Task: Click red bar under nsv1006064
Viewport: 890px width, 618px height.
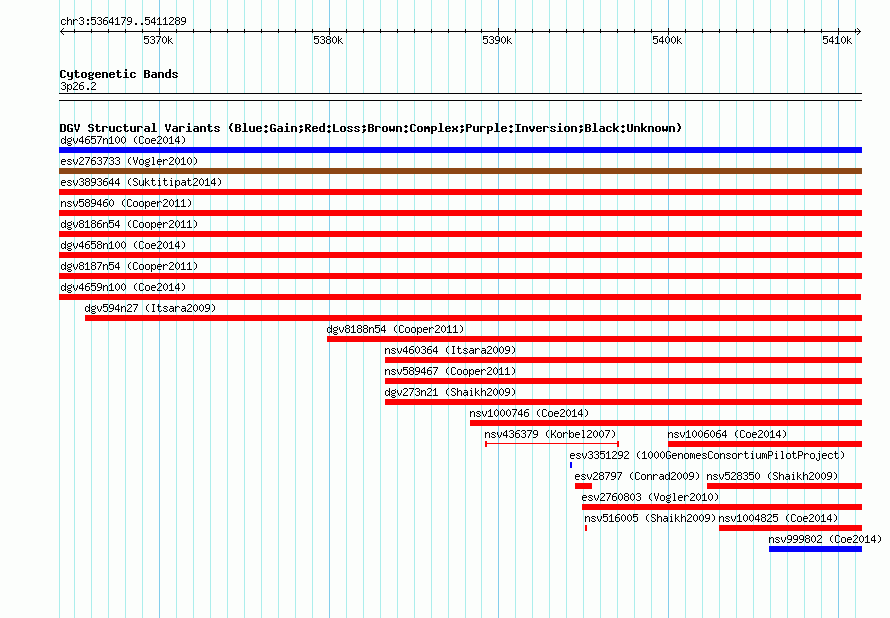Action: click(765, 444)
